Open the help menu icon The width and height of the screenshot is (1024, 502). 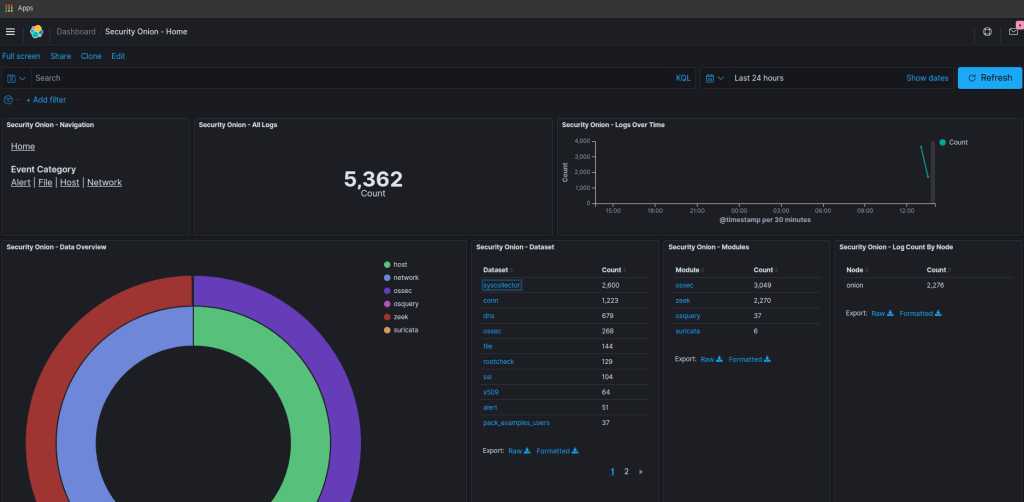click(988, 32)
